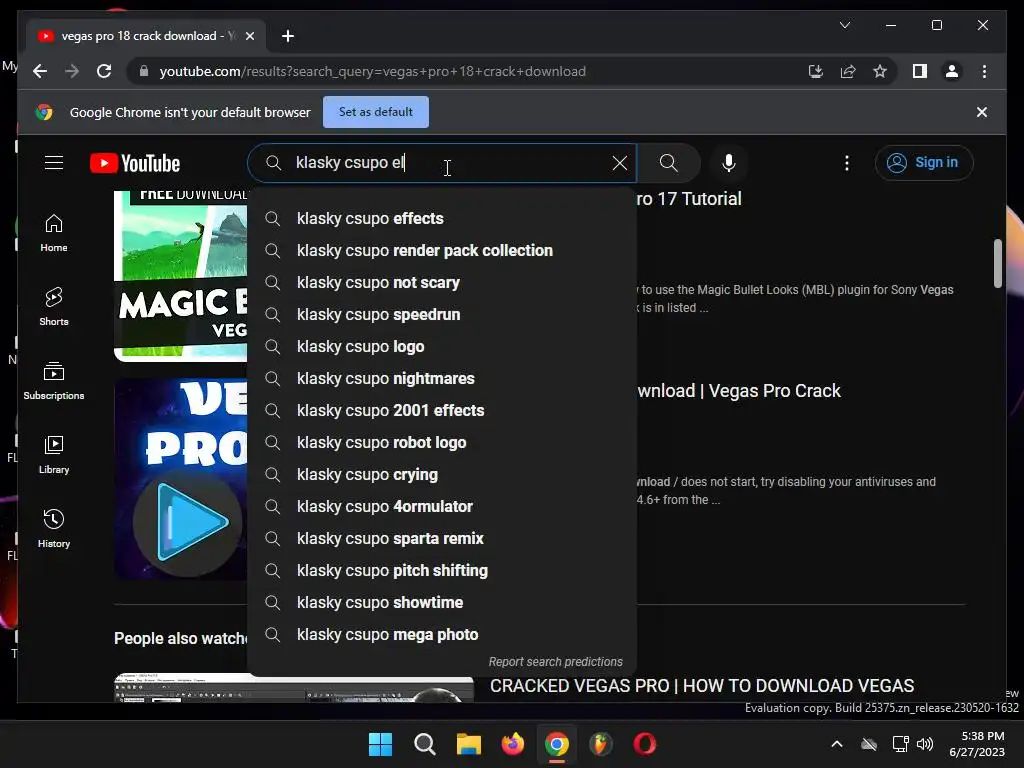Dismiss the default browser infobar

pos(982,112)
